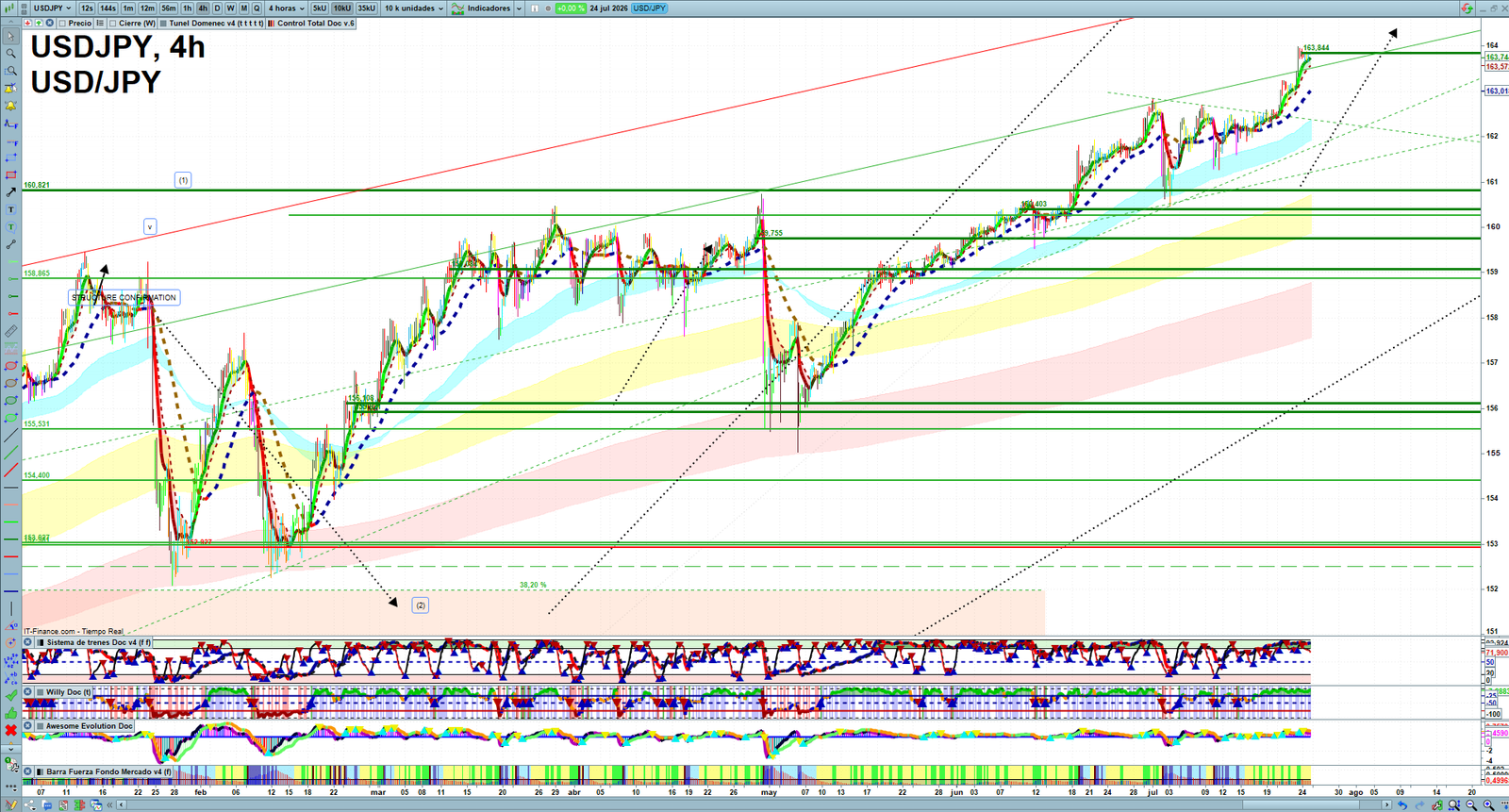This screenshot has height=812, width=1509.
Task: Select the black arrow drawing tool
Action: [10, 191]
